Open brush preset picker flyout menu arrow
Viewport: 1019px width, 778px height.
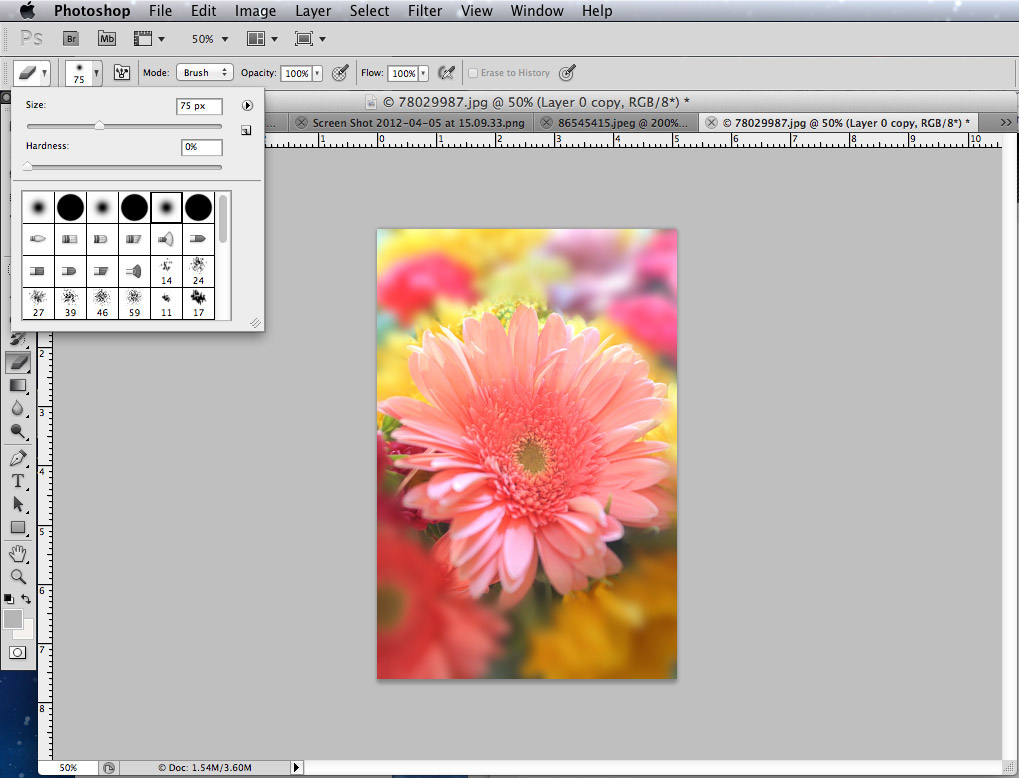tap(246, 106)
